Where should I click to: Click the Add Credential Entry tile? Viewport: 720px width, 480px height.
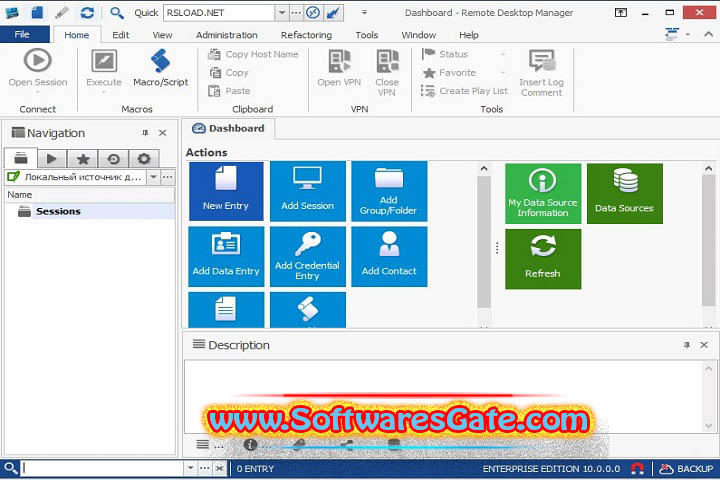(x=308, y=256)
